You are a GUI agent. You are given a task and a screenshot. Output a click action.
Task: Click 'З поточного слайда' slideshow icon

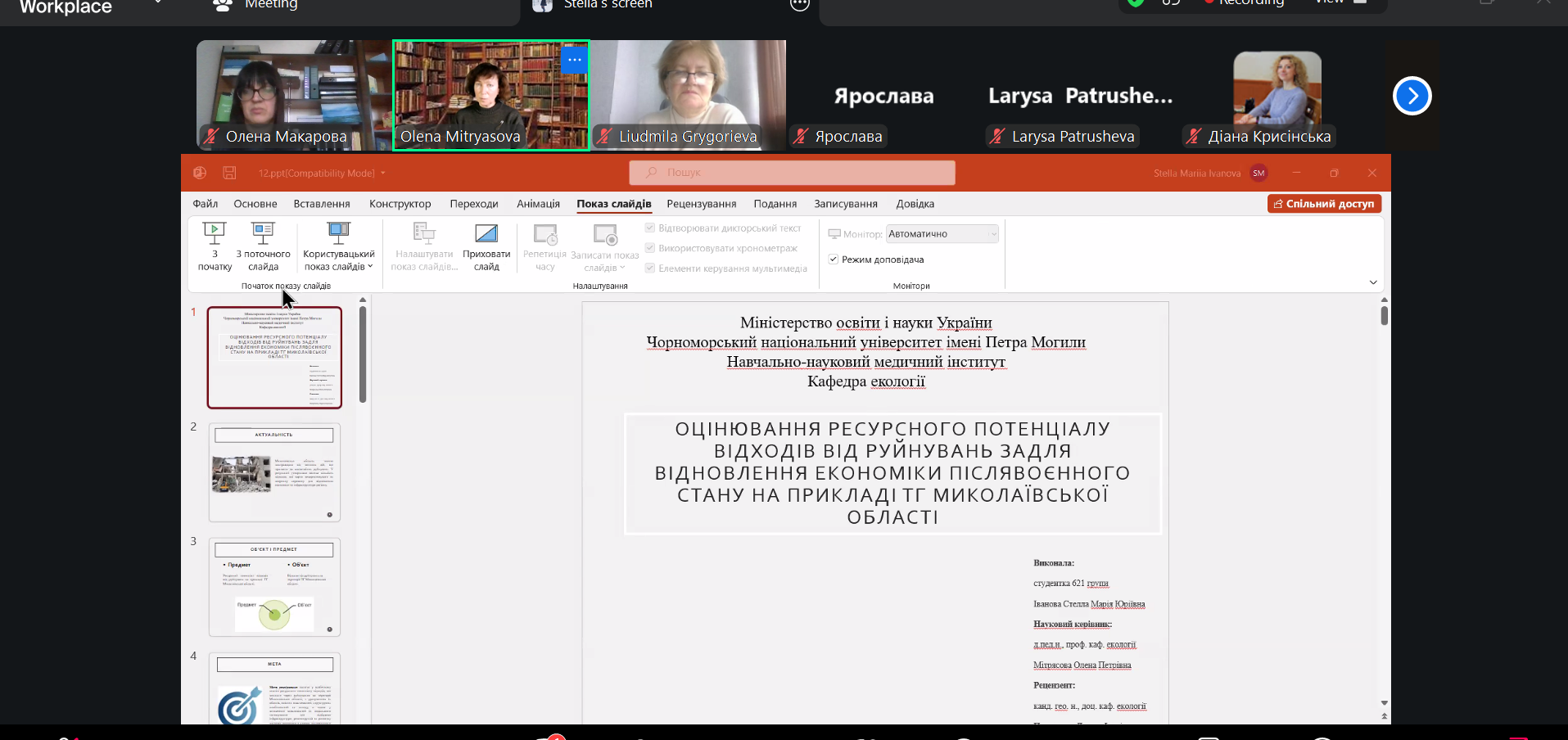click(263, 235)
